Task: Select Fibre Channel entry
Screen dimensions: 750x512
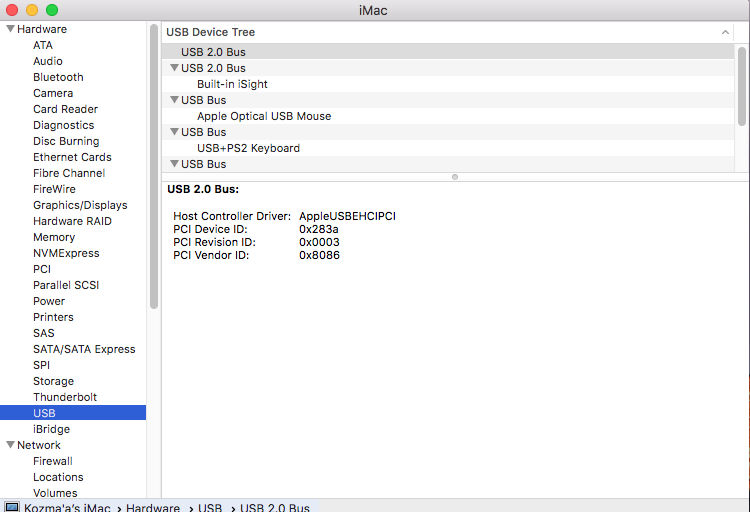Action: [69, 173]
